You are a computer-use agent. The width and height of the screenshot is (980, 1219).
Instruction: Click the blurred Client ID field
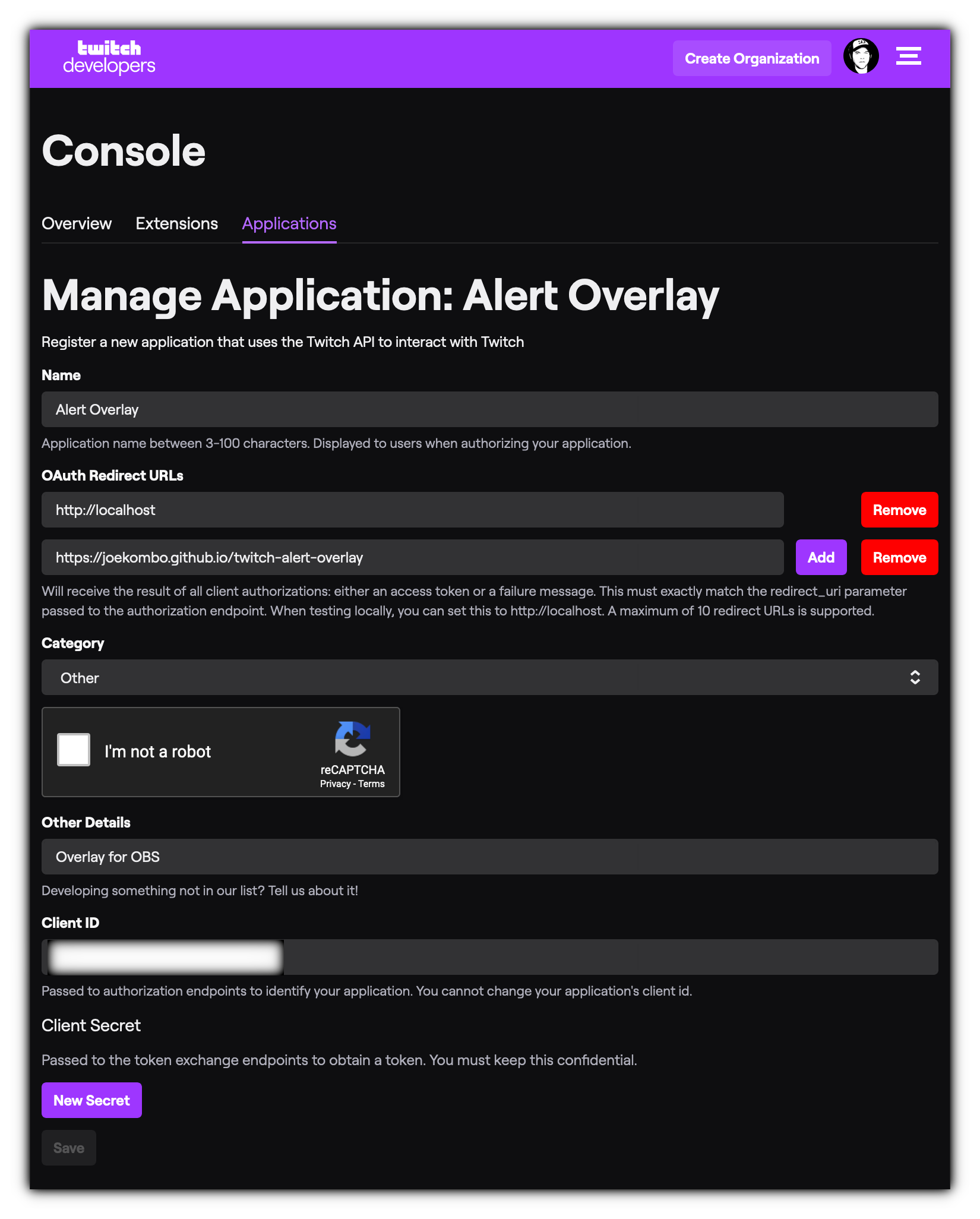point(490,957)
